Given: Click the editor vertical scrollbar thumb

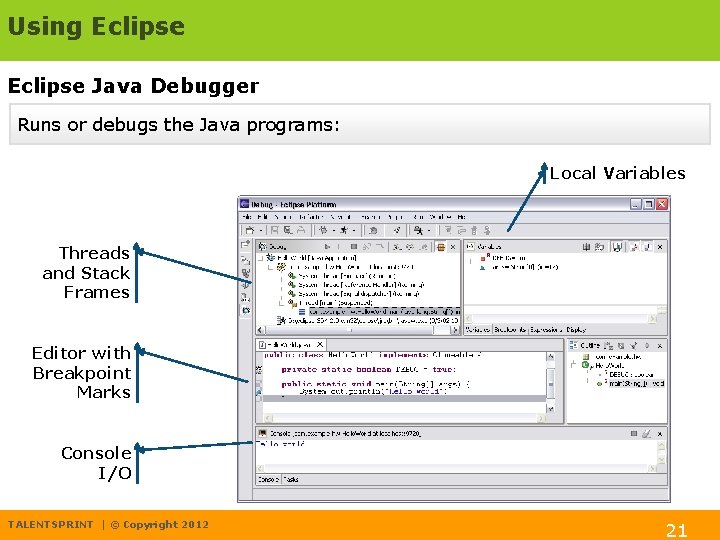Looking at the screenshot, I should pos(551,383).
